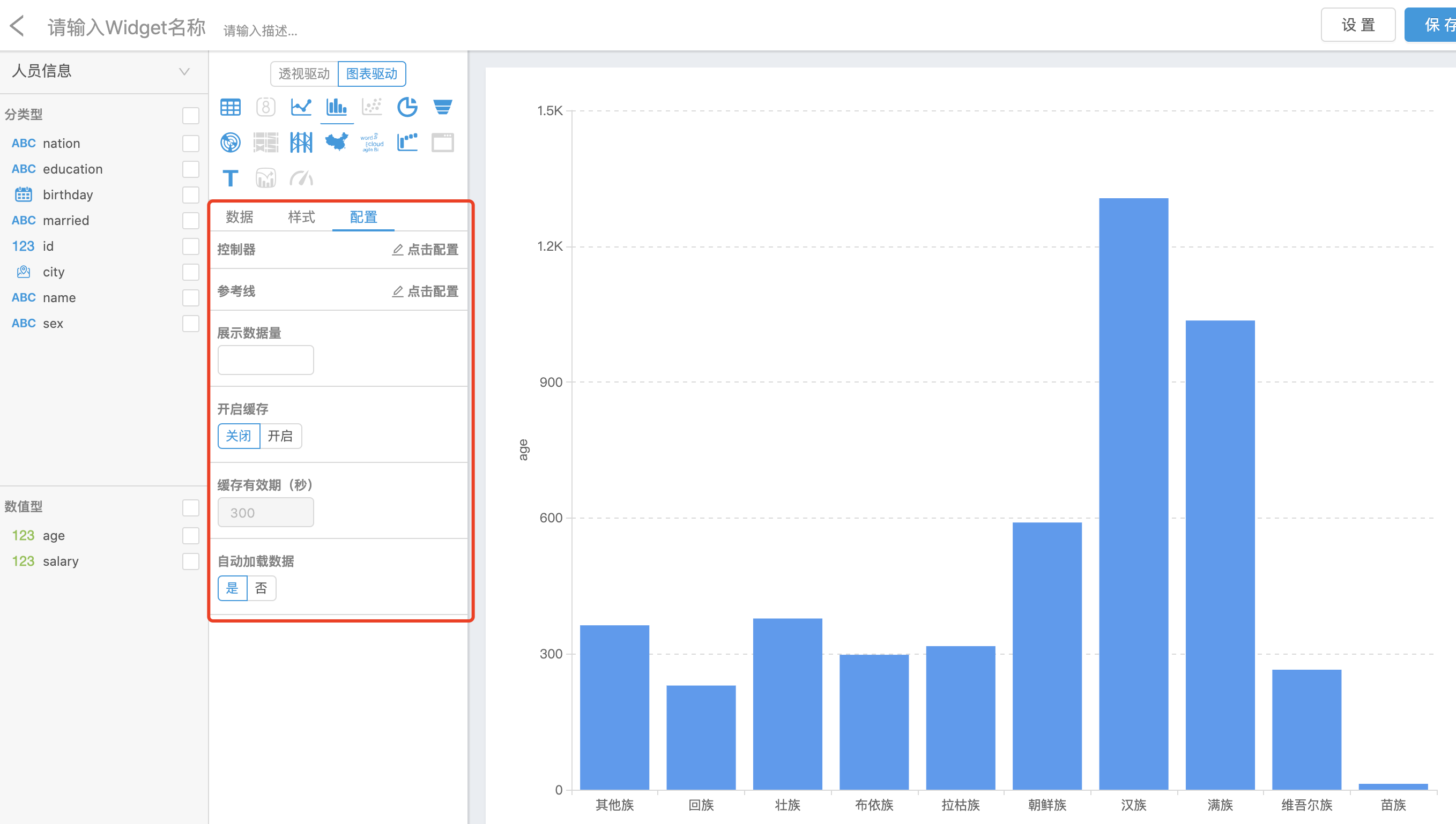Click the 展示数据量 input box
This screenshot has width=1456, height=824.
(265, 360)
